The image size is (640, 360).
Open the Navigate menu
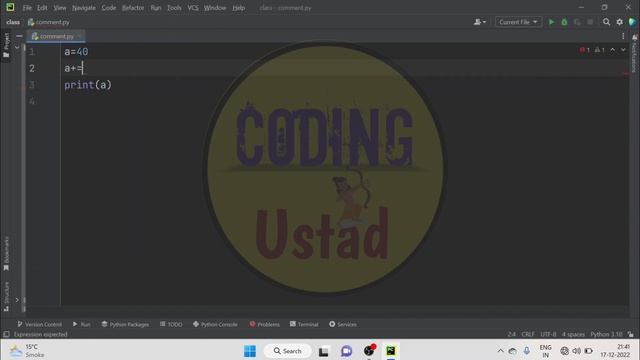pyautogui.click(x=84, y=8)
